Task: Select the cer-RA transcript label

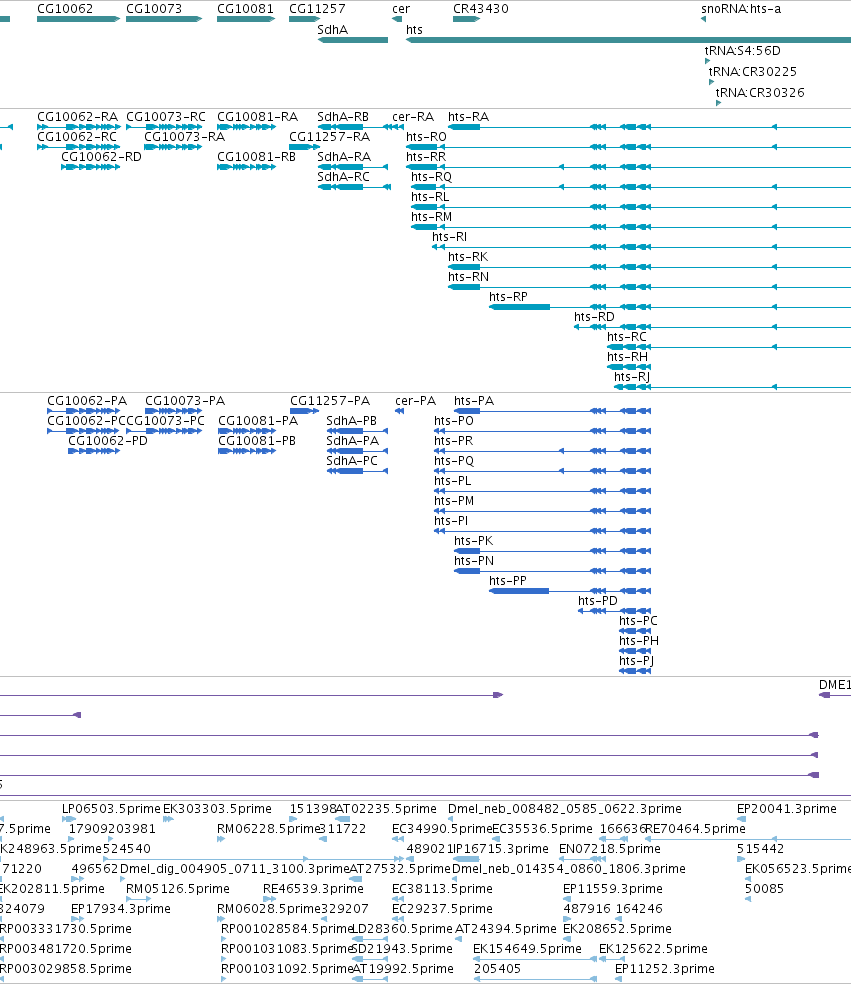Action: (413, 117)
